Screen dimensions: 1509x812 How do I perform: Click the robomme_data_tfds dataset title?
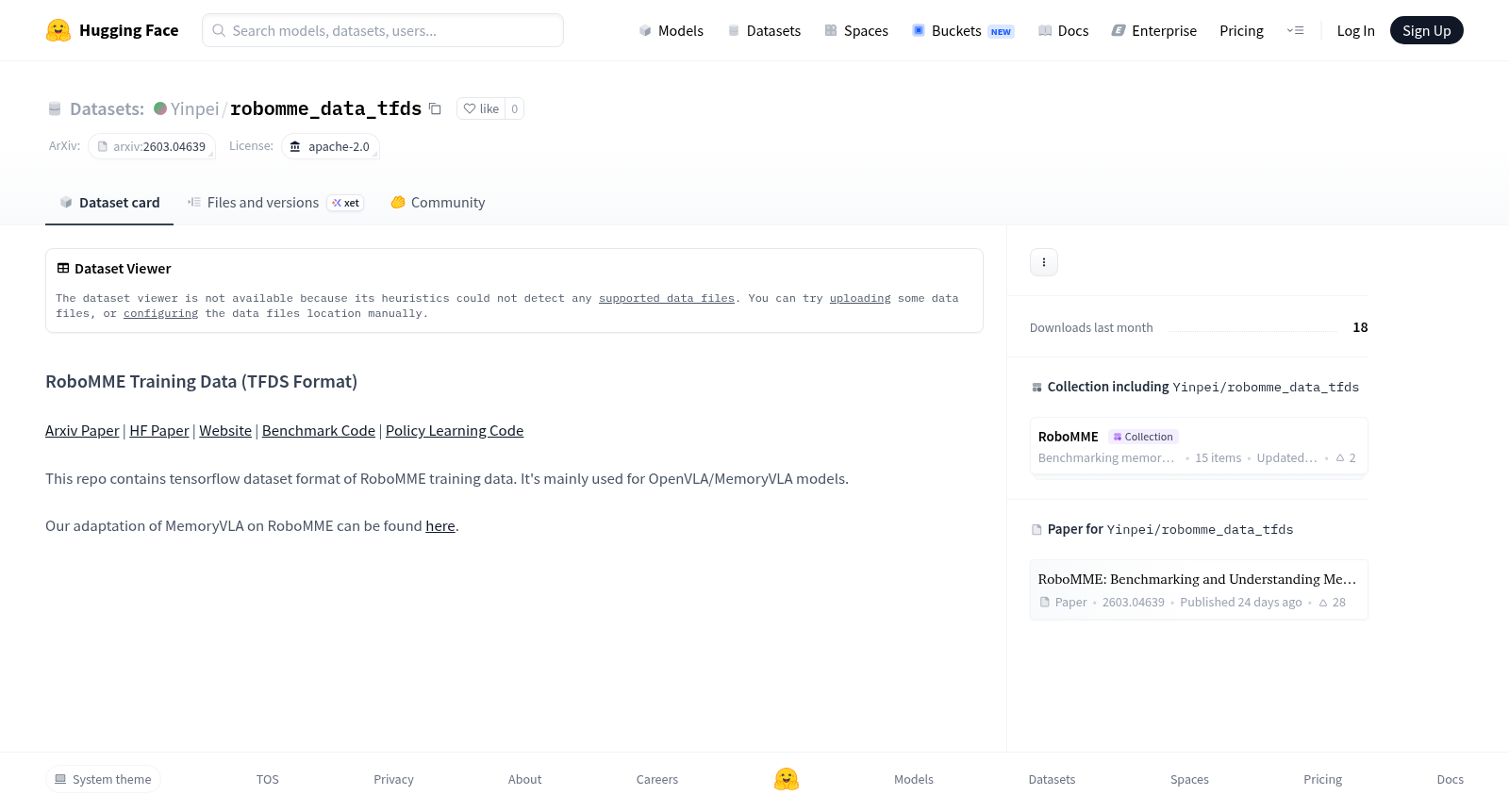[x=325, y=108]
